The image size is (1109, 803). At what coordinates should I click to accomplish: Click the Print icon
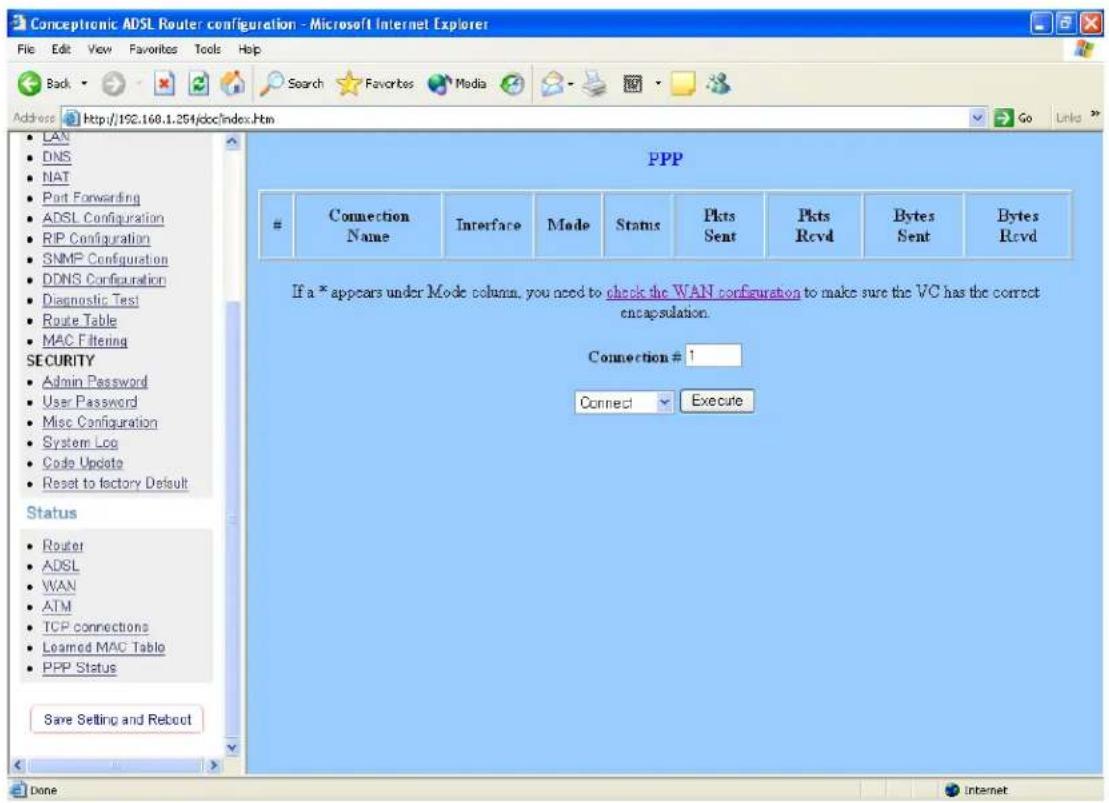[x=595, y=84]
